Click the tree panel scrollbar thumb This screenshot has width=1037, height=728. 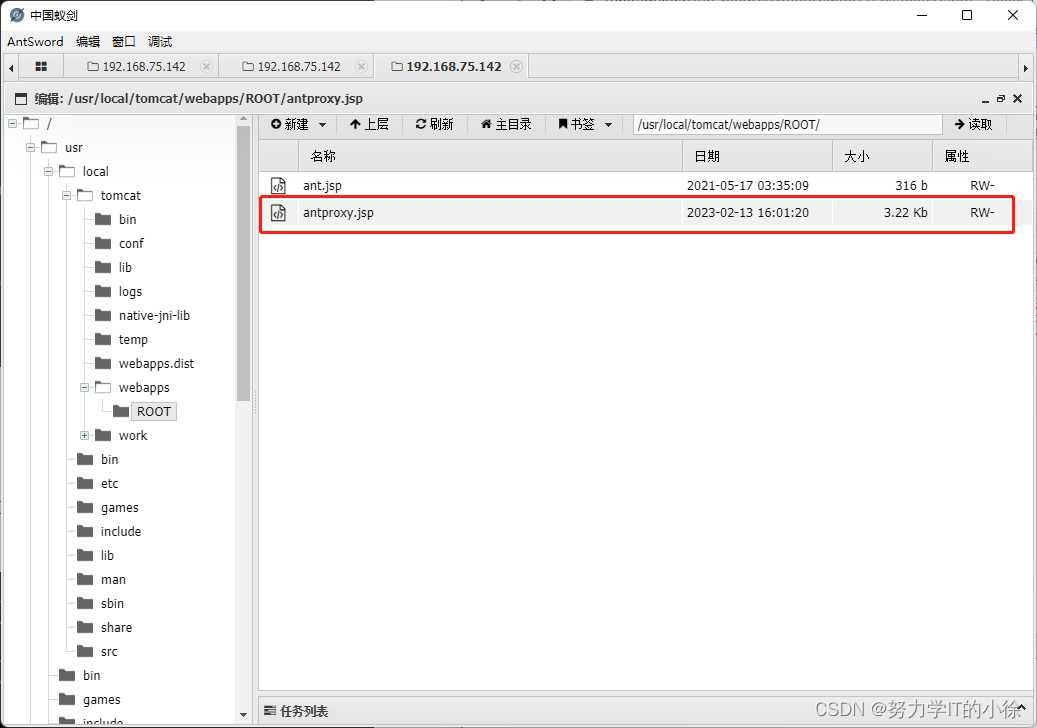click(243, 263)
